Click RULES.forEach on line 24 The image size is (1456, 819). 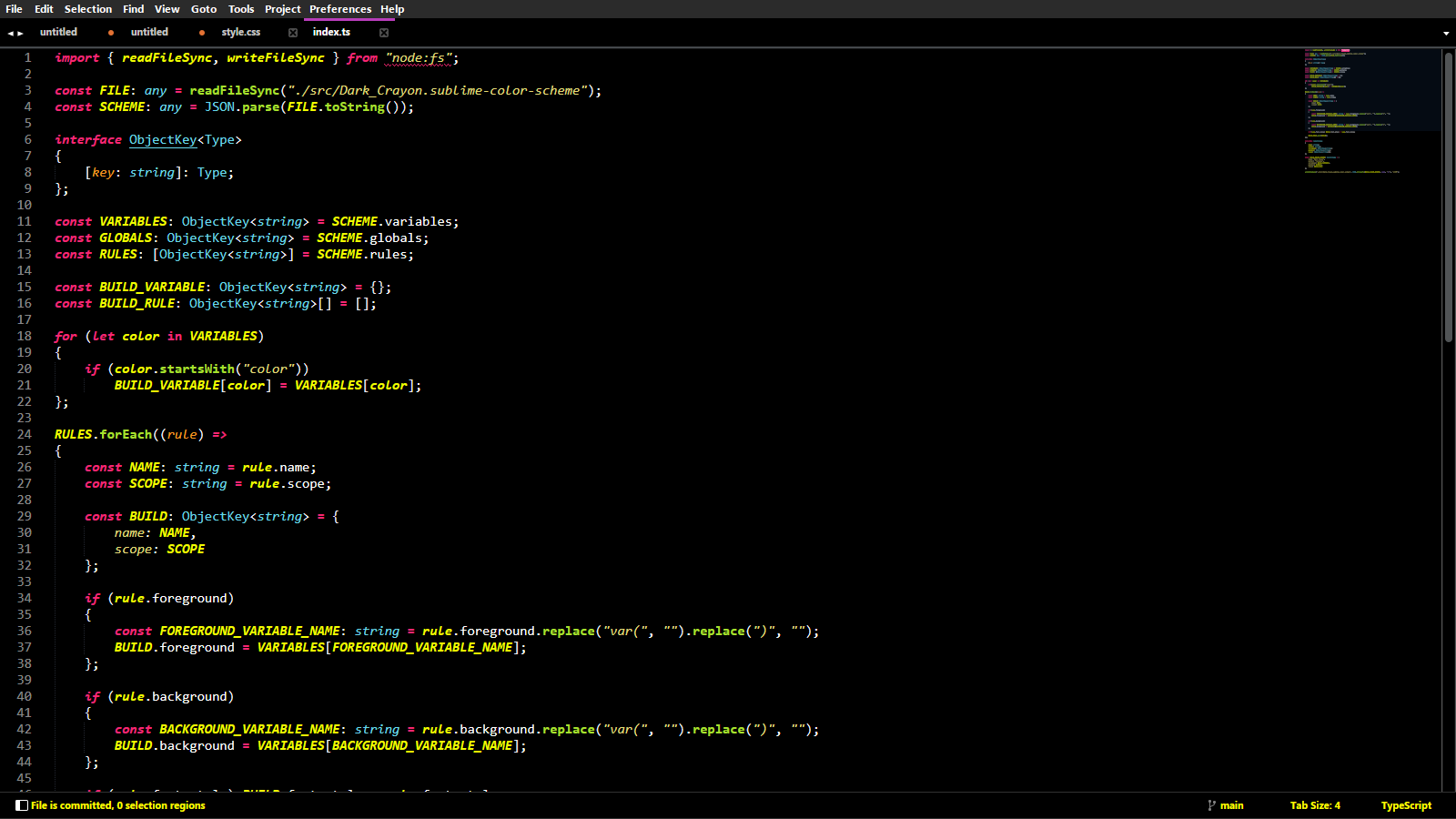[x=104, y=434]
